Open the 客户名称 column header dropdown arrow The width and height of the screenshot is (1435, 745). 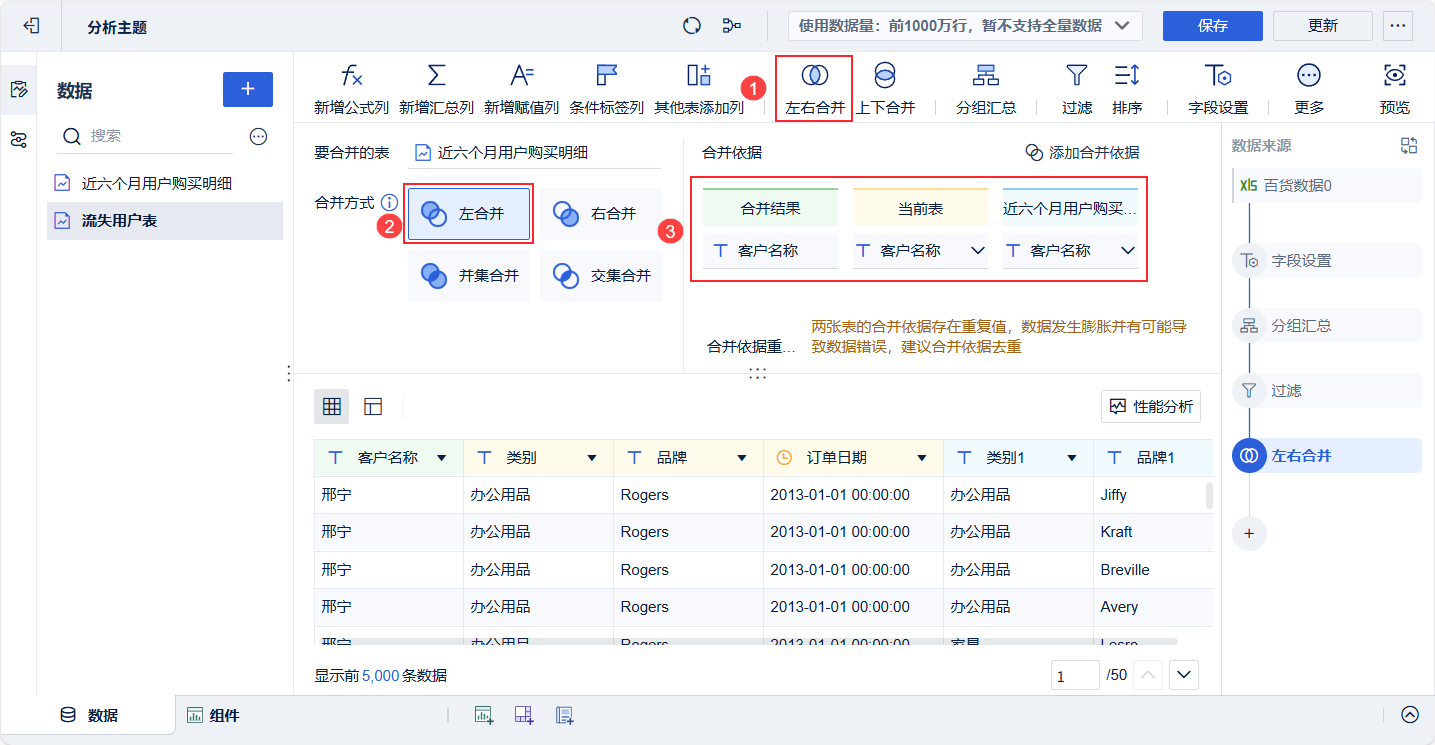click(x=442, y=458)
